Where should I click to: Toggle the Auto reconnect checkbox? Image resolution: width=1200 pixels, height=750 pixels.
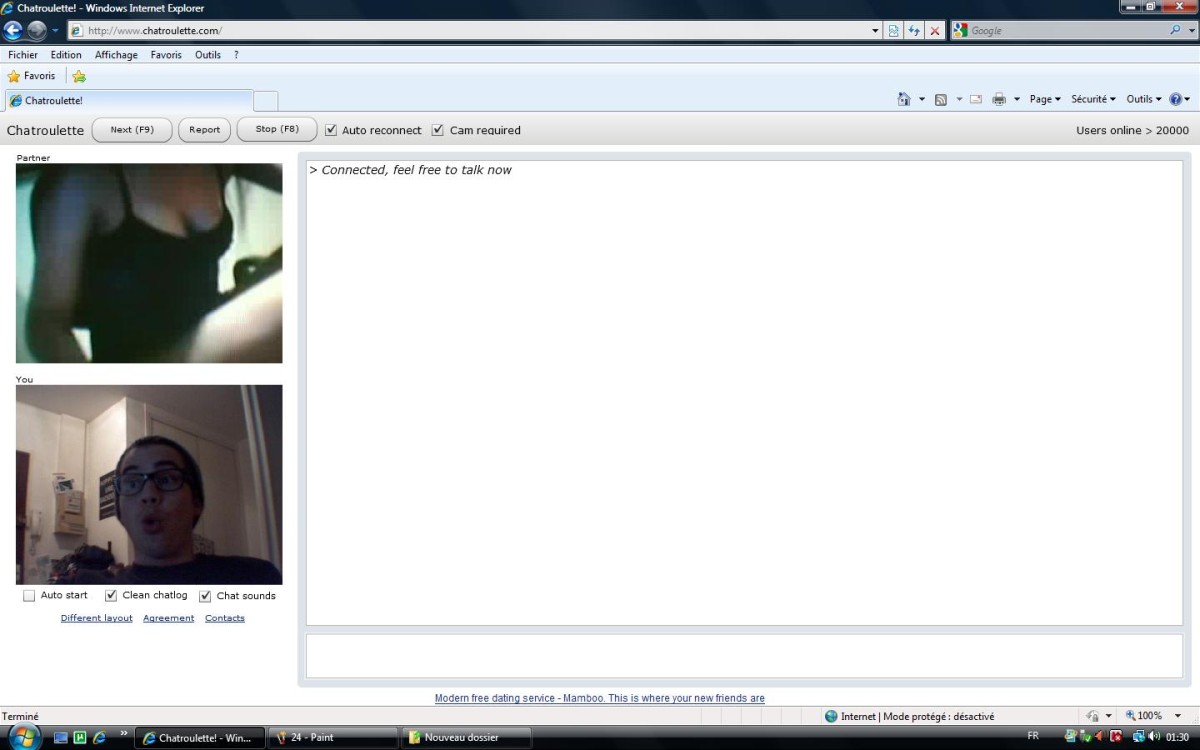pos(331,130)
